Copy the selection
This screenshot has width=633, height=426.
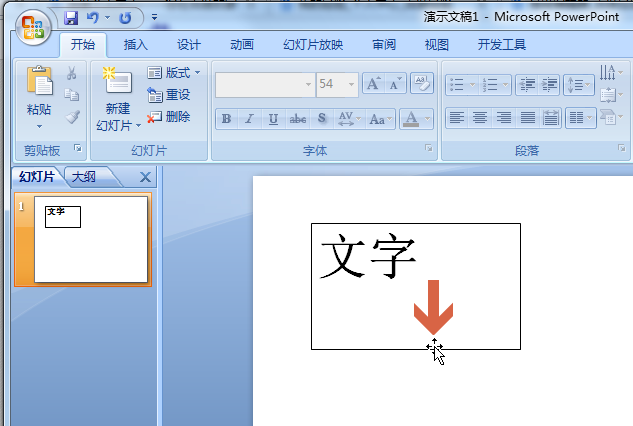point(71,95)
